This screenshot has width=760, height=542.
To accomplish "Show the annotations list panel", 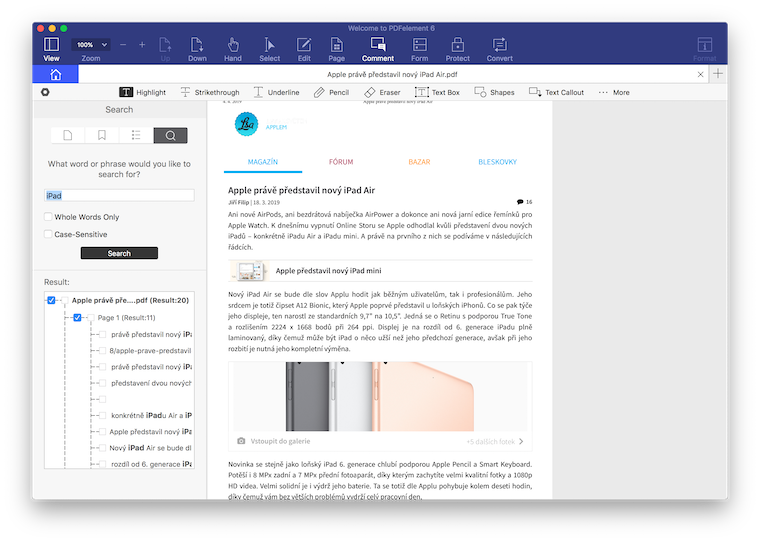I will pos(136,135).
